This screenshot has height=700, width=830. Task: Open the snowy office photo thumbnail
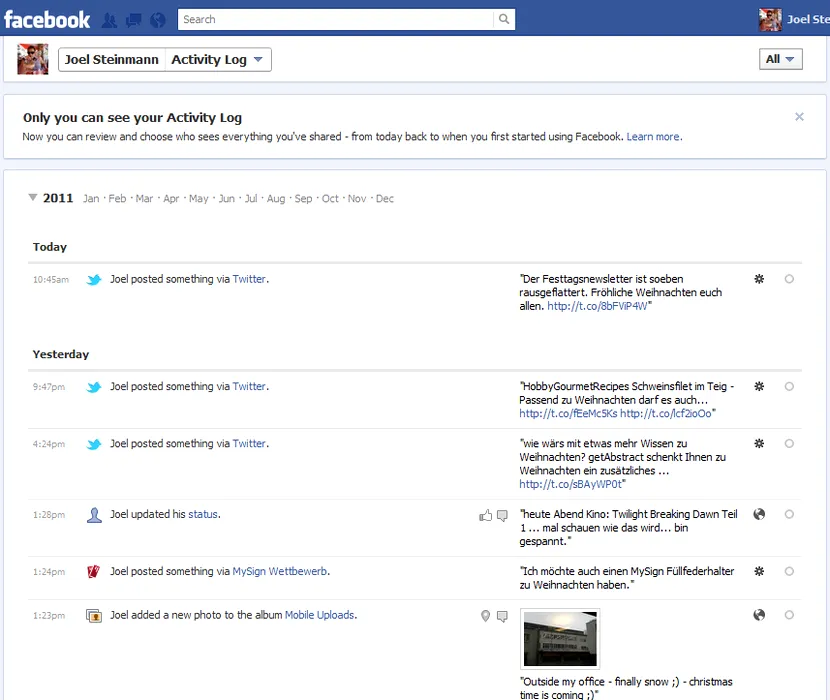tap(560, 639)
